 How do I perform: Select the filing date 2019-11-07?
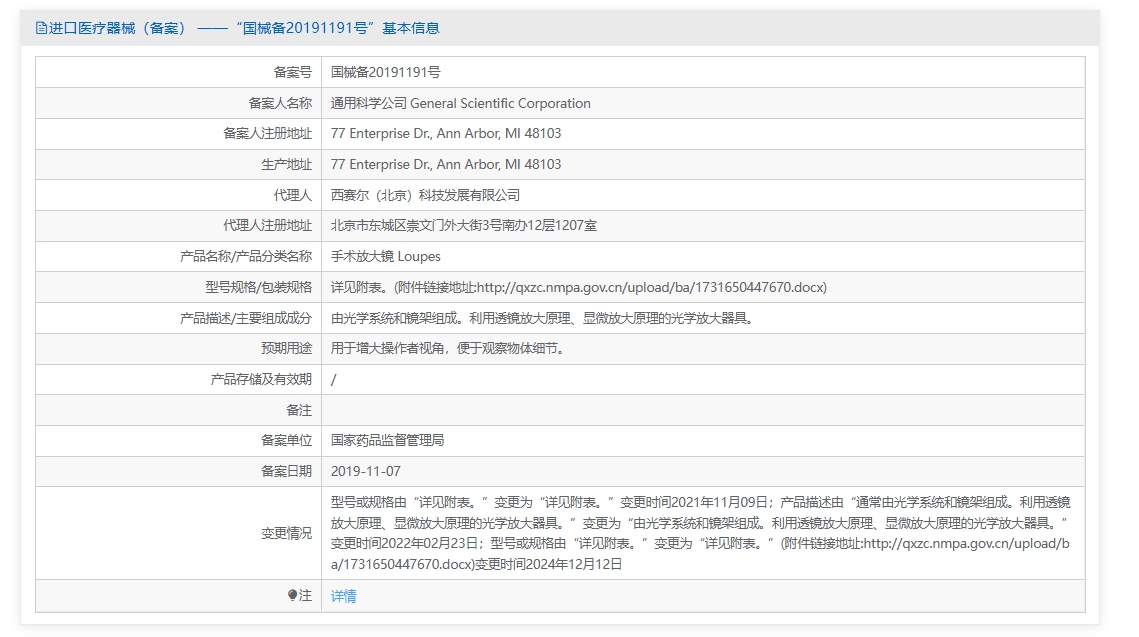tap(365, 471)
